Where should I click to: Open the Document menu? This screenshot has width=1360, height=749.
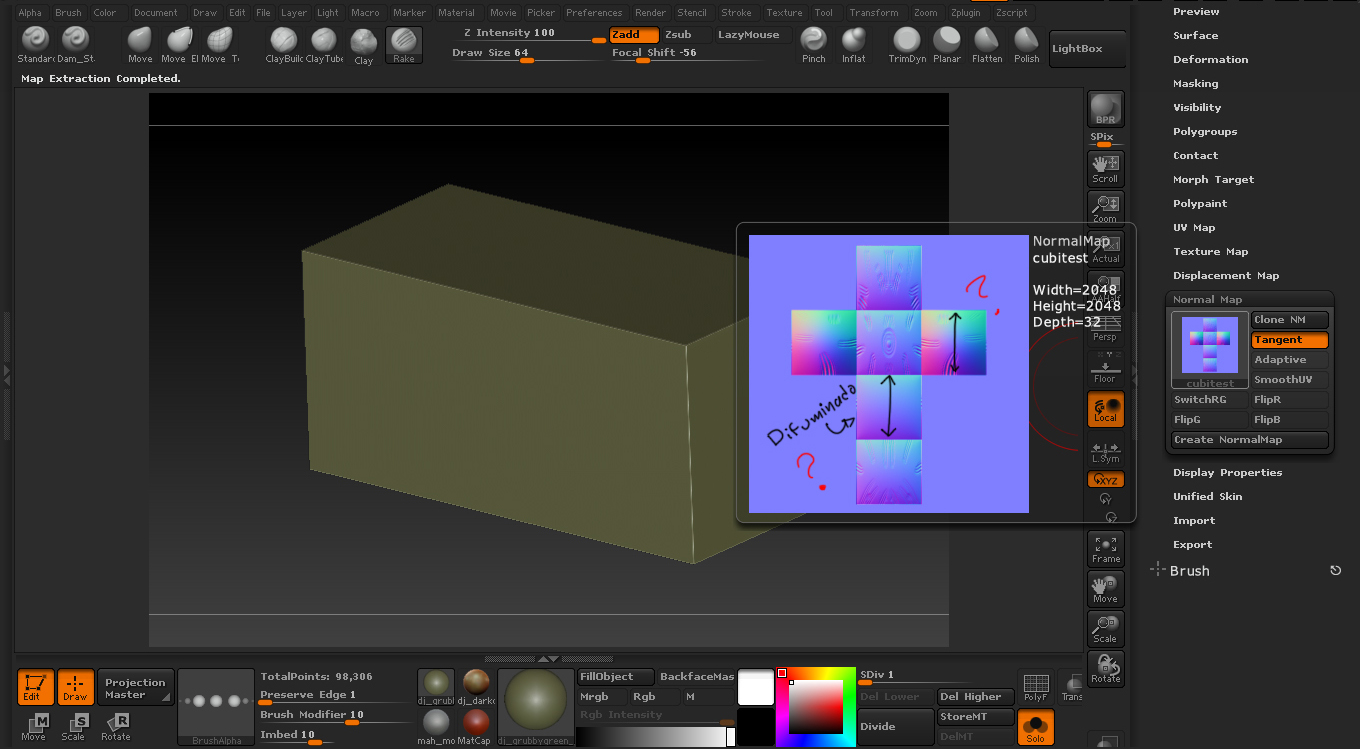tap(155, 13)
